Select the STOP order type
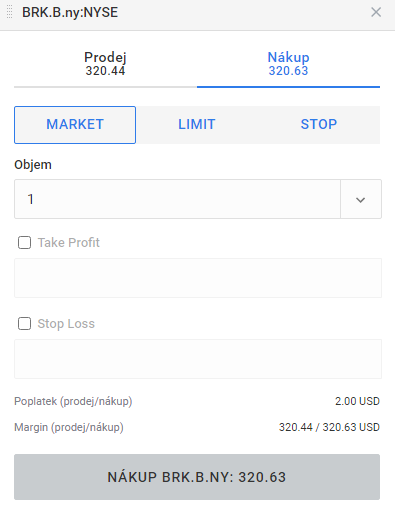Image resolution: width=395 pixels, height=517 pixels. pos(319,125)
